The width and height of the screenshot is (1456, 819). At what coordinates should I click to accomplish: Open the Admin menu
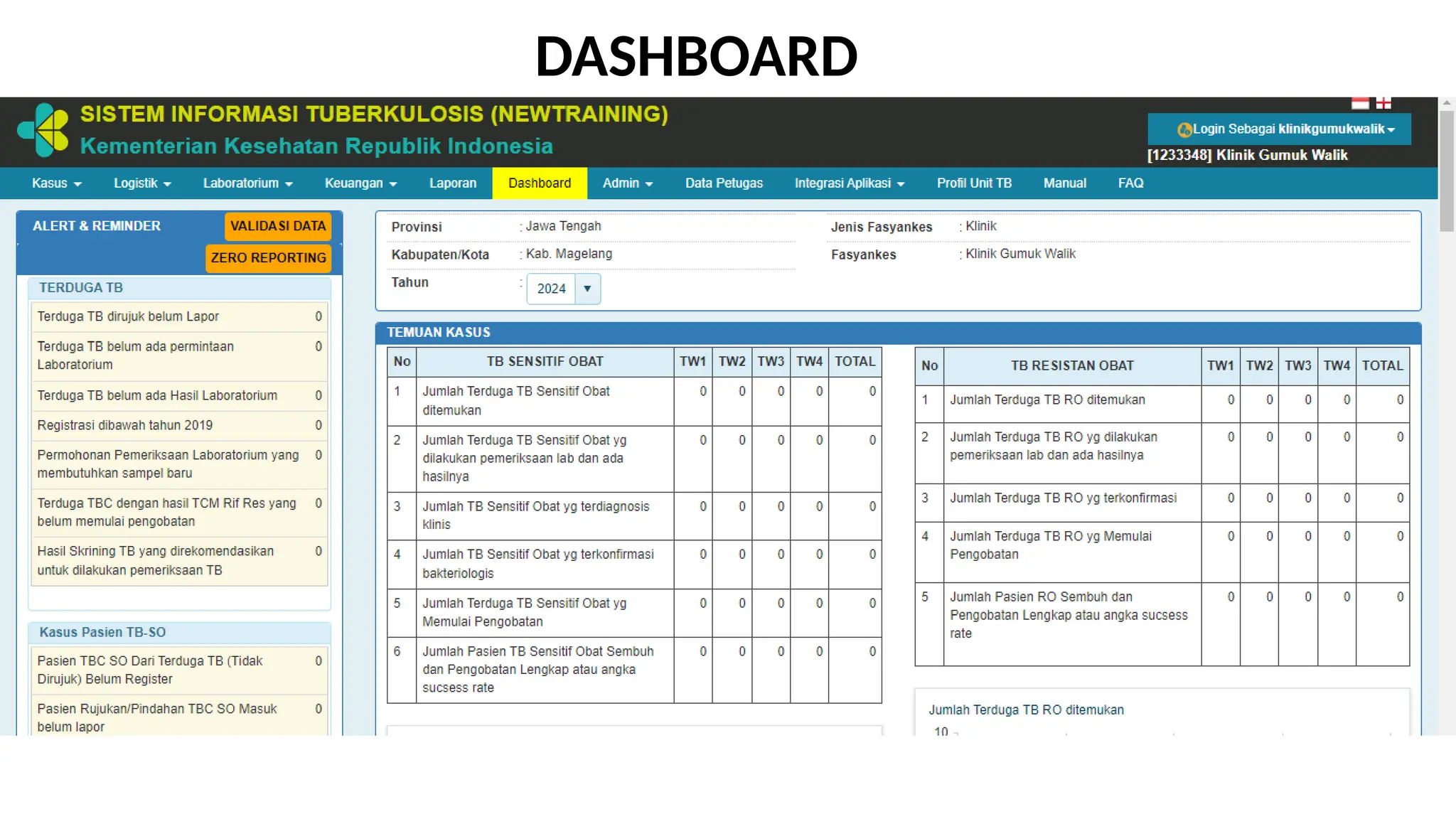[627, 183]
